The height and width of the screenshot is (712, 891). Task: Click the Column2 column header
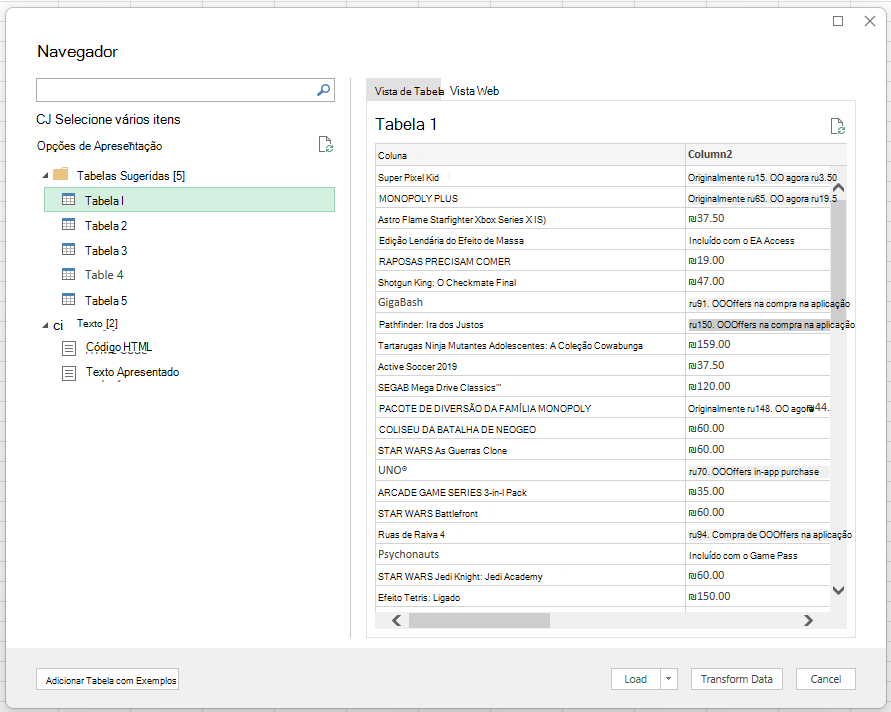(765, 155)
